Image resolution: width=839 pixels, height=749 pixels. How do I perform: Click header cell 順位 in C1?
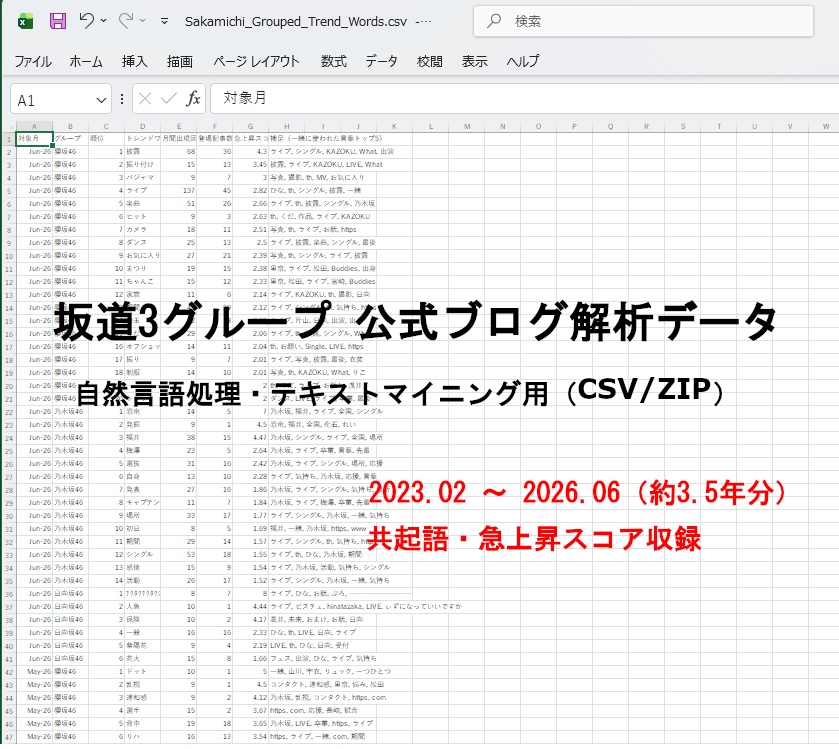106,139
